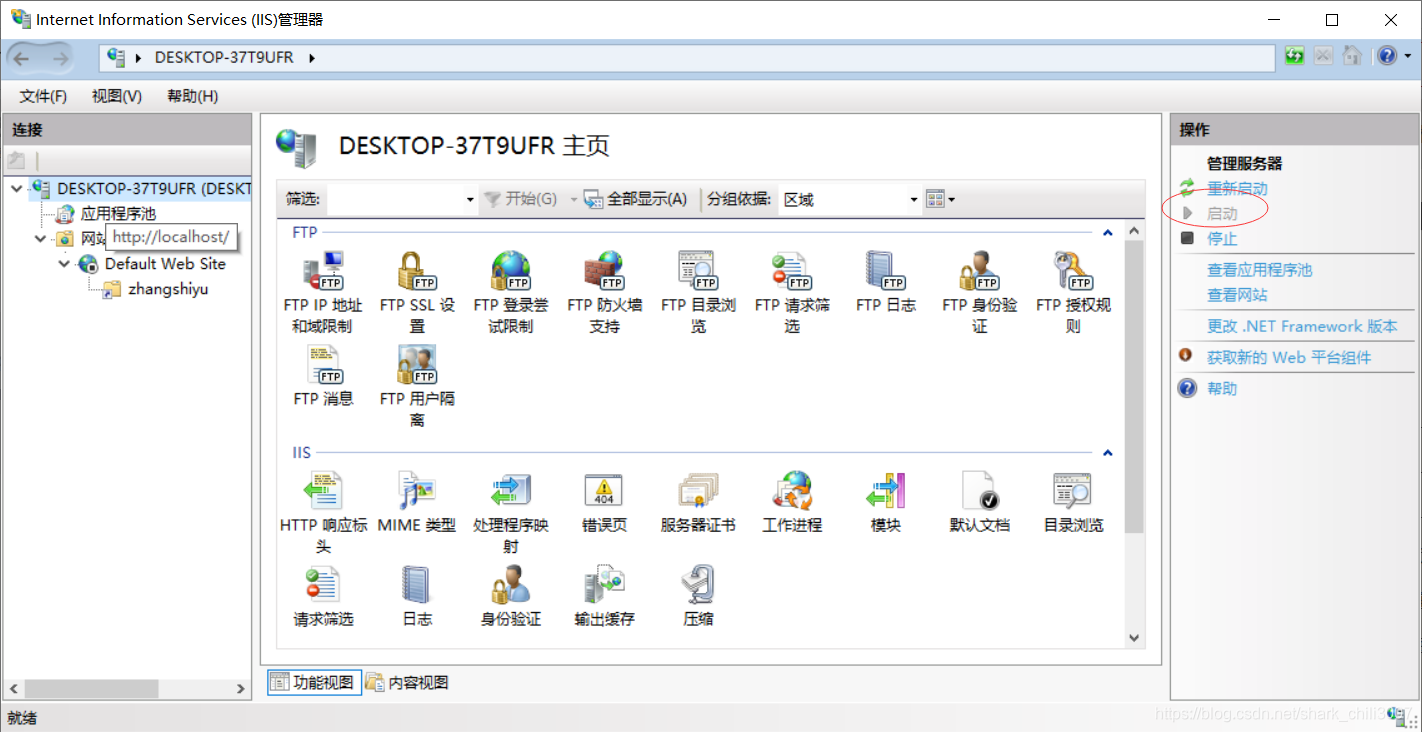1422x732 pixels.
Task: Click the back navigation arrow
Action: [x=22, y=58]
